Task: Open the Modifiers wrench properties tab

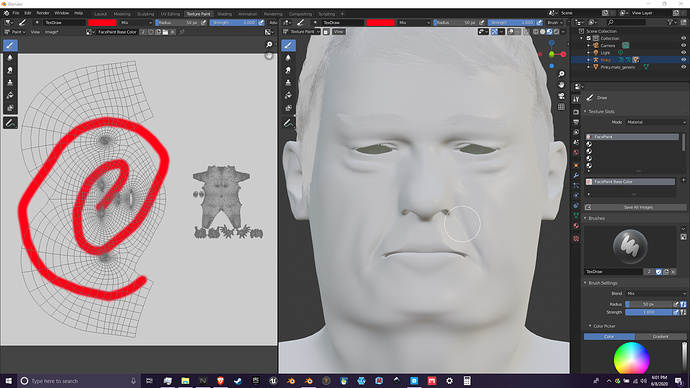Action: [x=576, y=175]
